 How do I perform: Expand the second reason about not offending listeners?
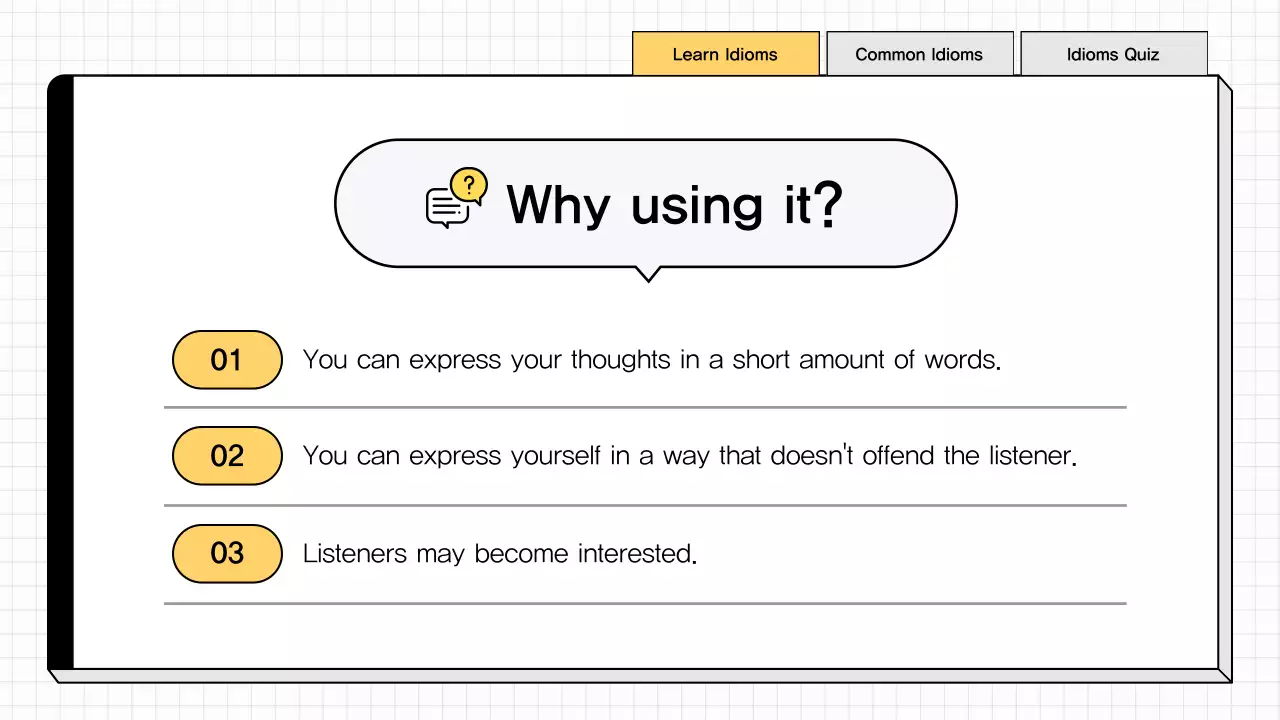coord(690,456)
